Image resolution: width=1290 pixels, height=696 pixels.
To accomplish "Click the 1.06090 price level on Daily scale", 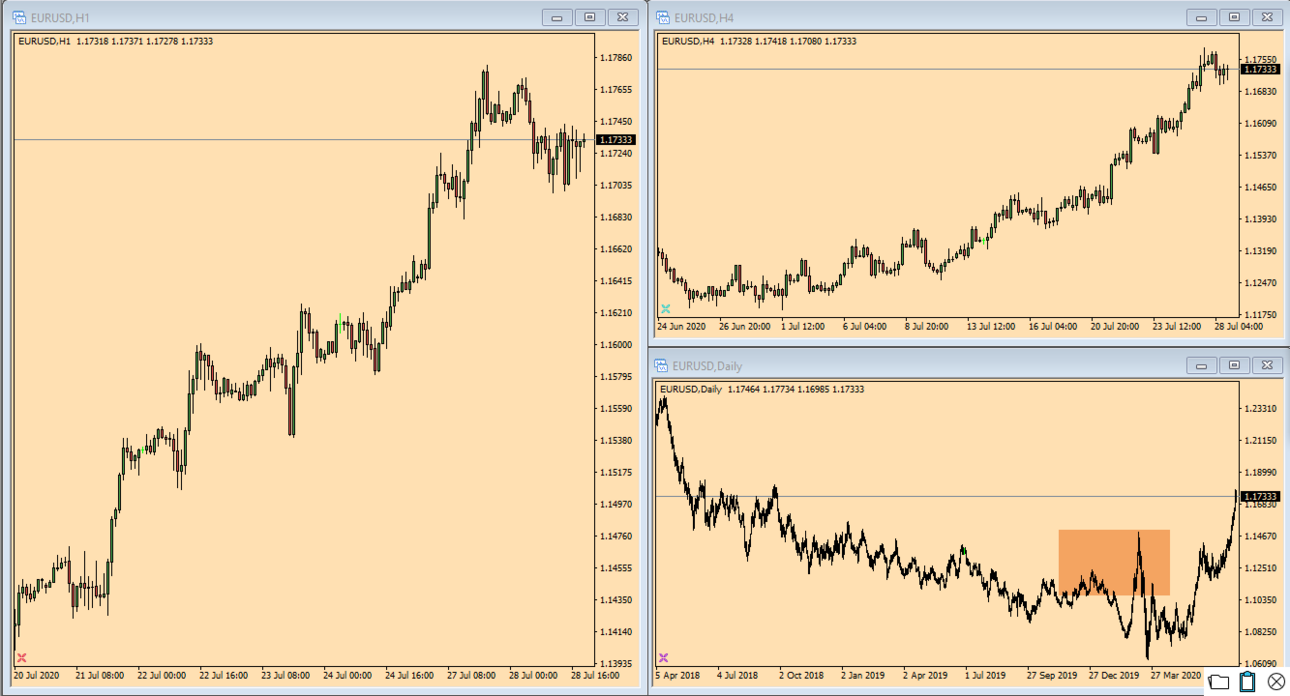I will (x=1261, y=663).
